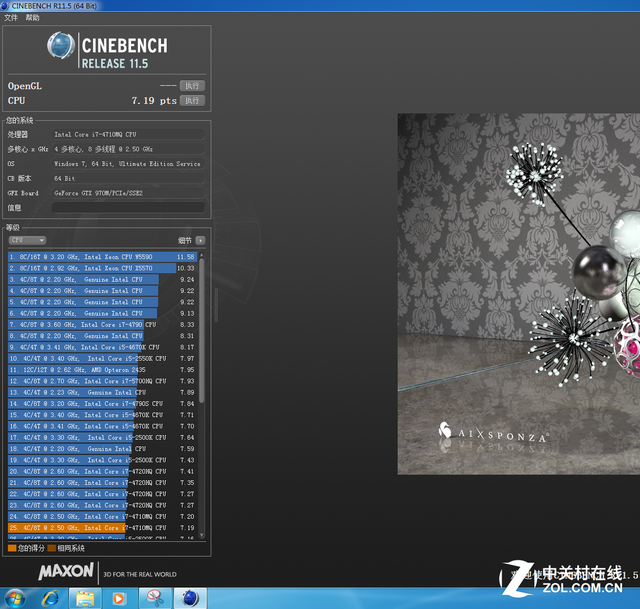
Task: Click the Cinebench globe logo
Action: pos(62,46)
